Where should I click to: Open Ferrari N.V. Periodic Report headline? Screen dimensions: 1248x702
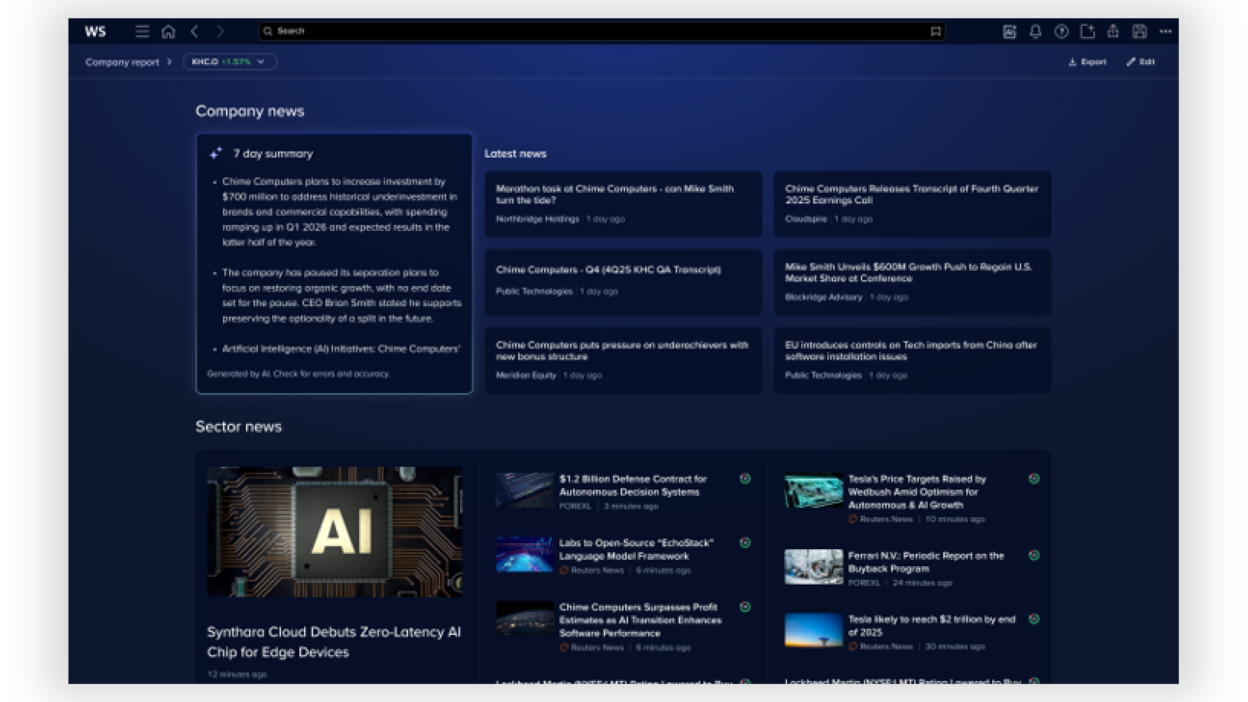pos(926,562)
